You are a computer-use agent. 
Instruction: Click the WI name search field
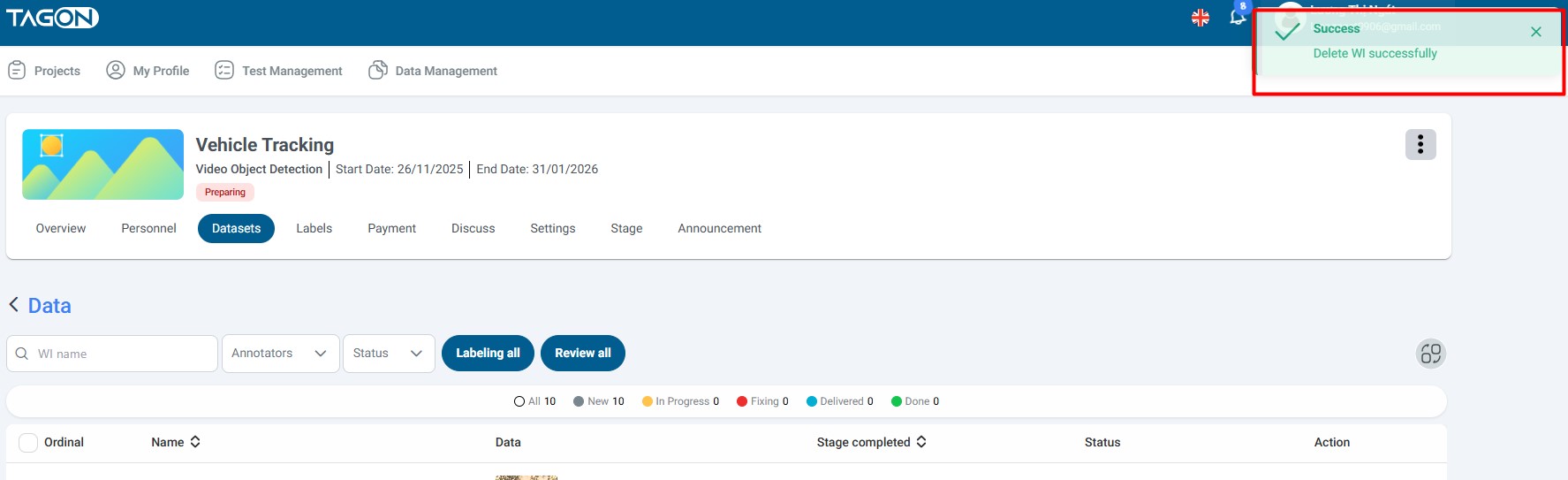(x=124, y=354)
